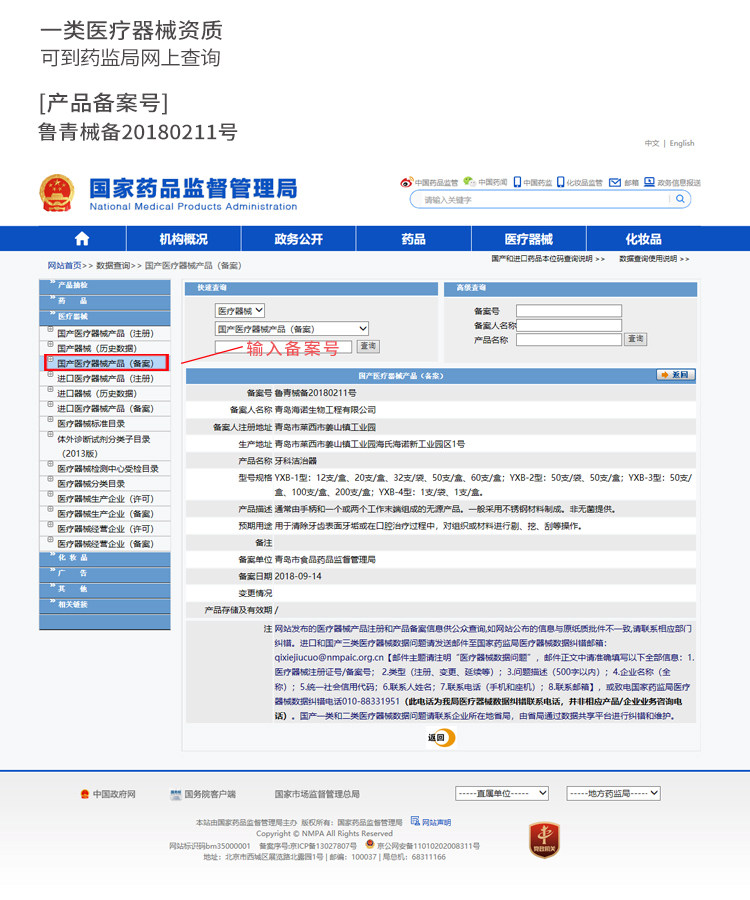
Task: Click the 京公网安备 police badge icon
Action: click(x=370, y=844)
